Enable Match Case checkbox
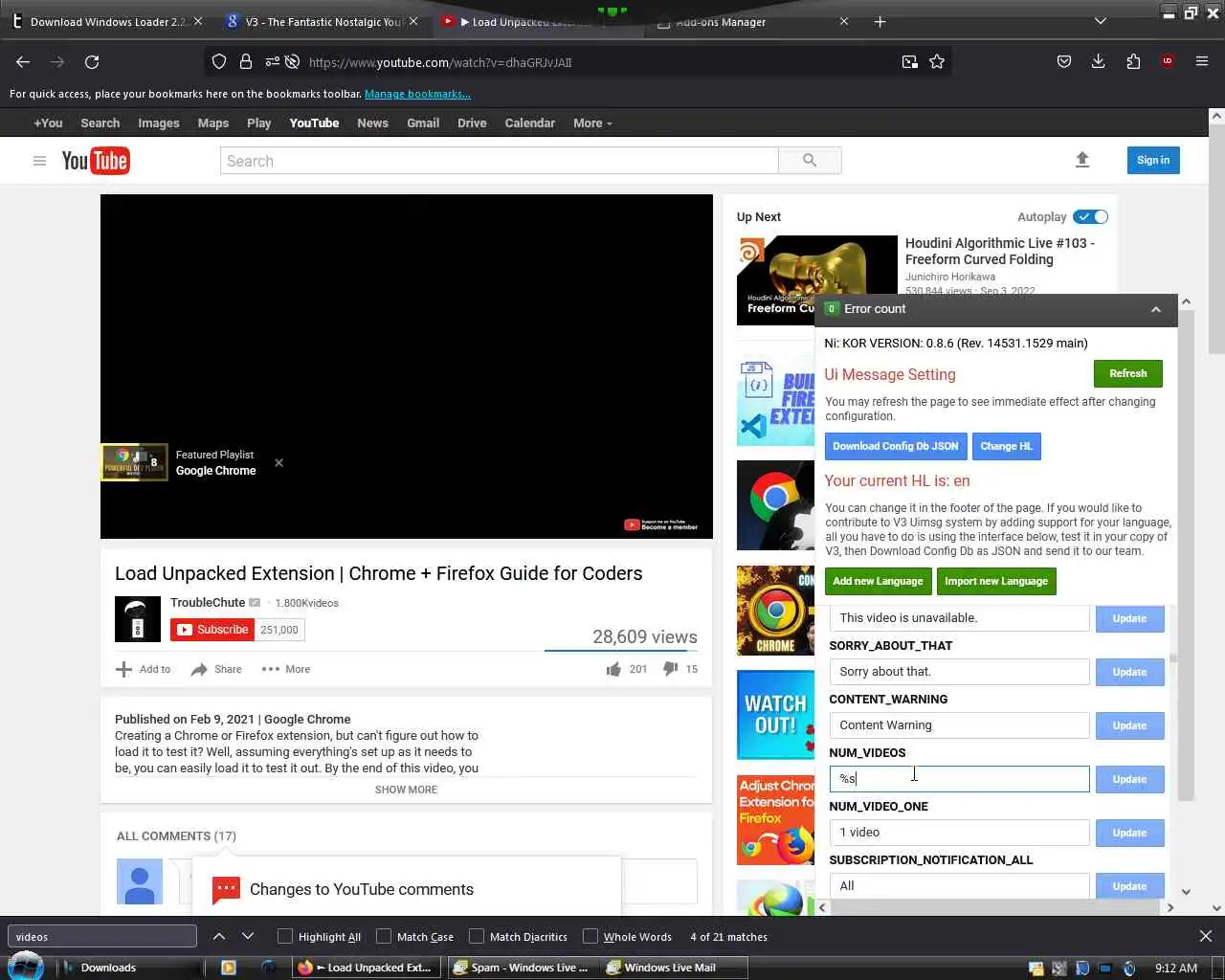 point(383,936)
